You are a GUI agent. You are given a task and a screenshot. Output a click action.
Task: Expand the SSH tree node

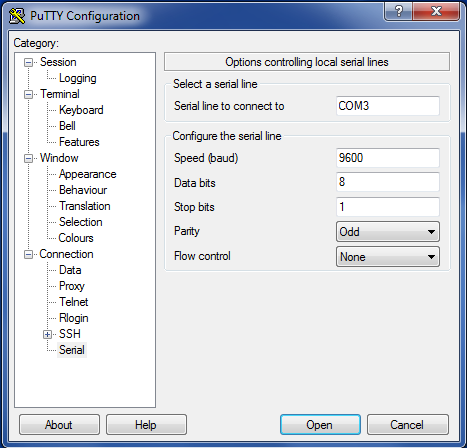[x=48, y=334]
